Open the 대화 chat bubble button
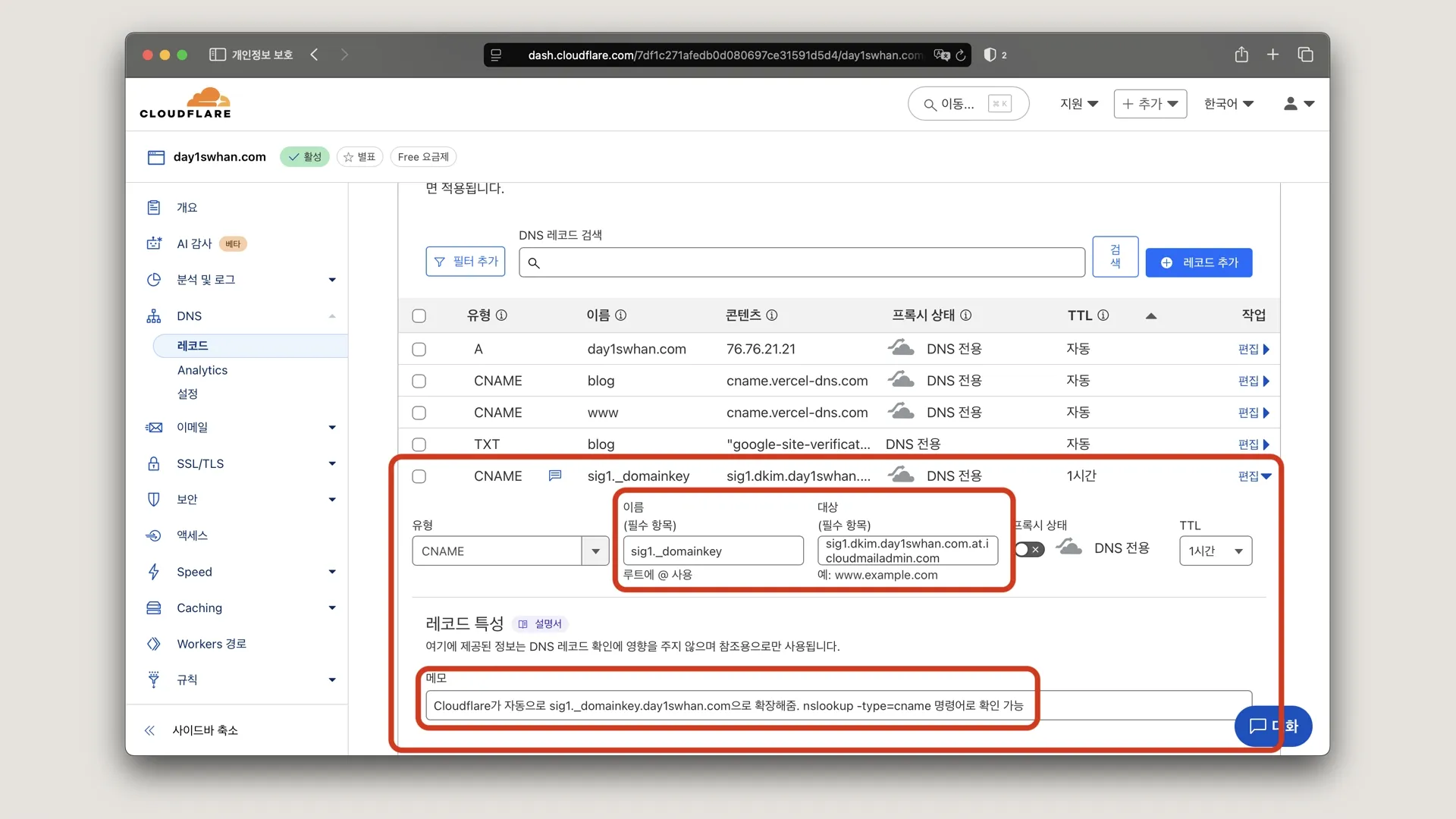This screenshot has height=819, width=1456. click(x=1273, y=726)
